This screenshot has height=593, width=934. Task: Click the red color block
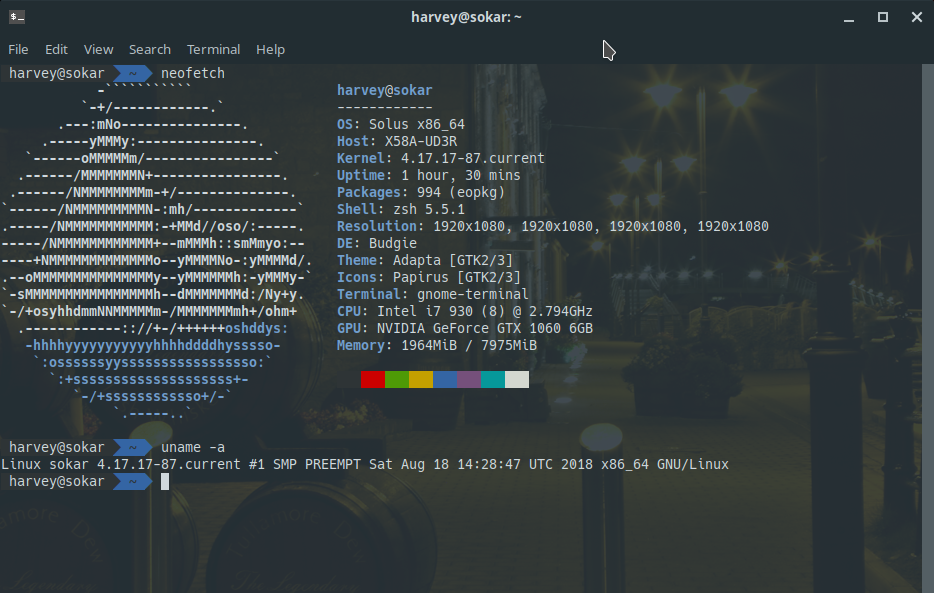pos(373,379)
